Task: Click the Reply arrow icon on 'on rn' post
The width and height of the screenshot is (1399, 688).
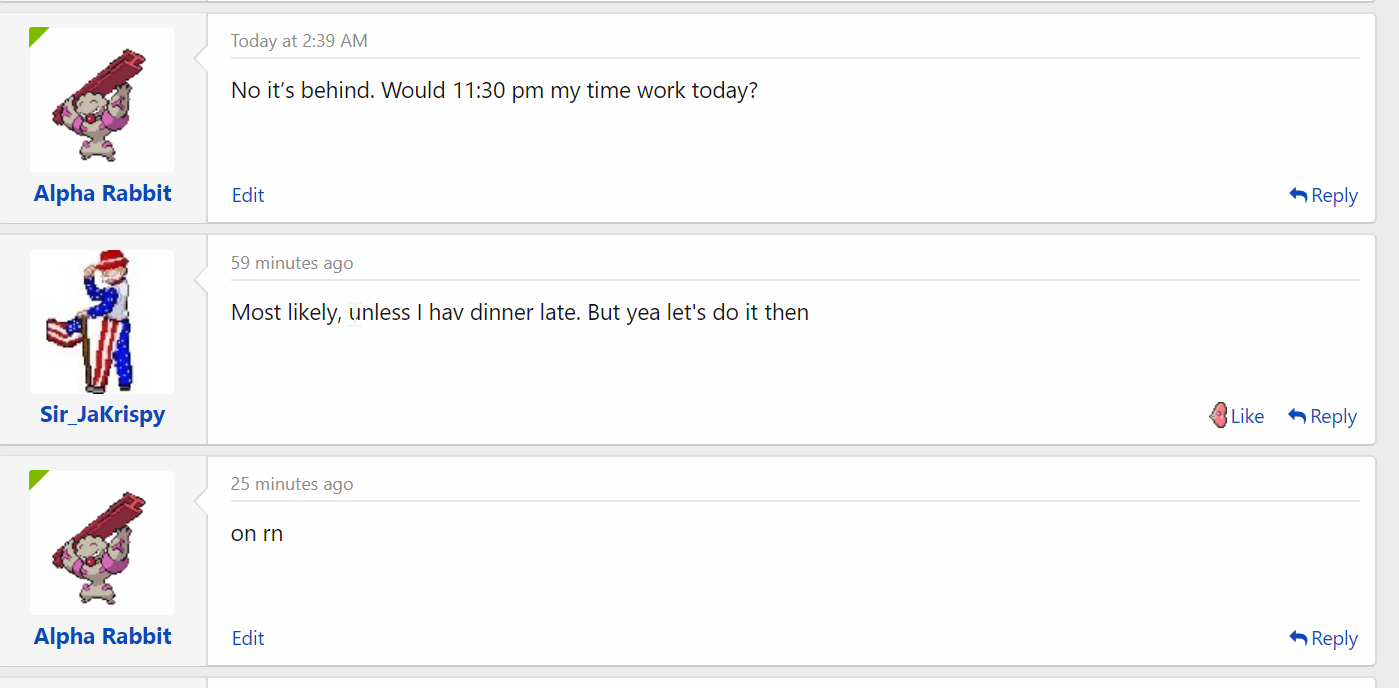Action: tap(1298, 638)
